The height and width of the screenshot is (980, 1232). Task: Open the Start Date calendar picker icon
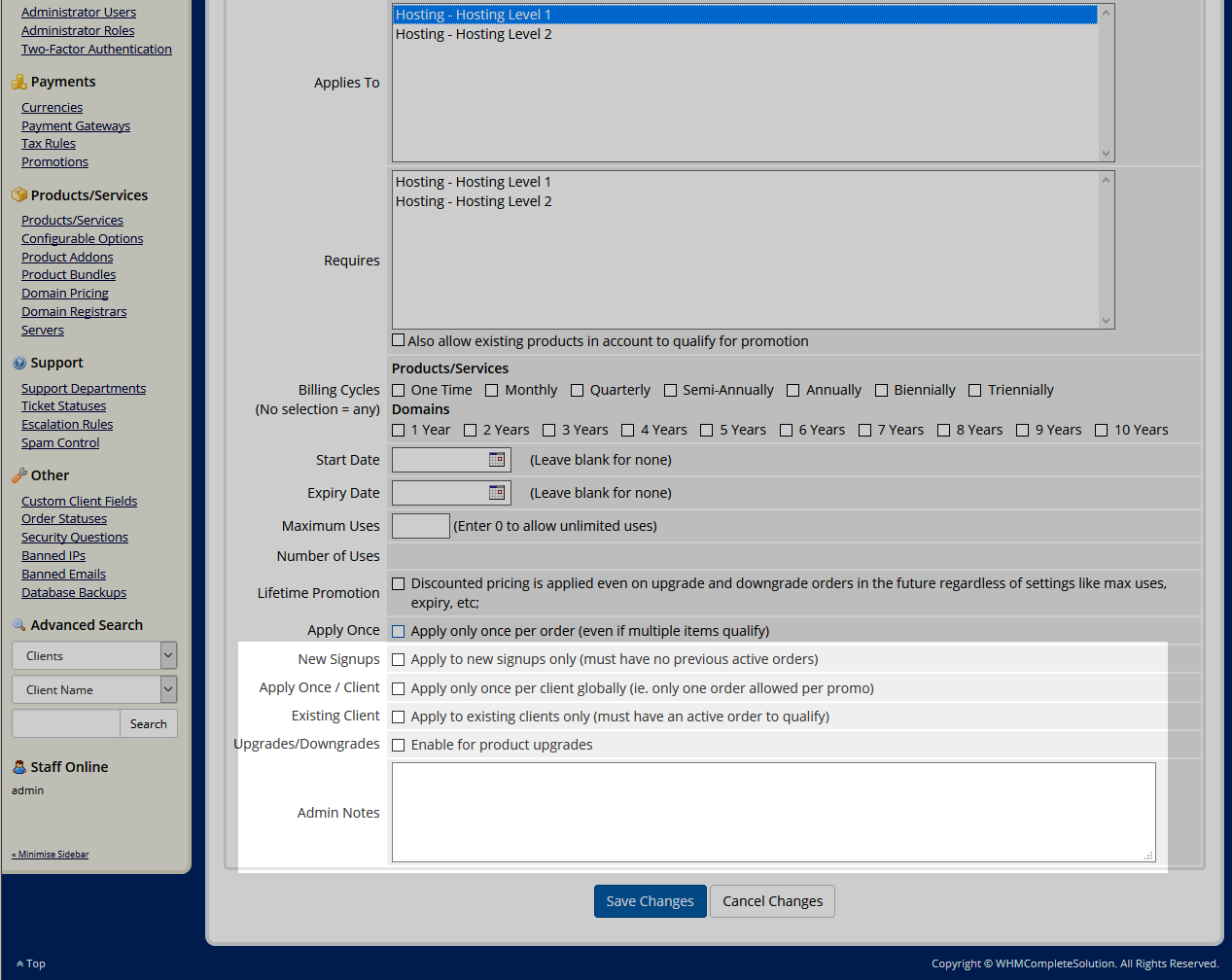pos(497,460)
